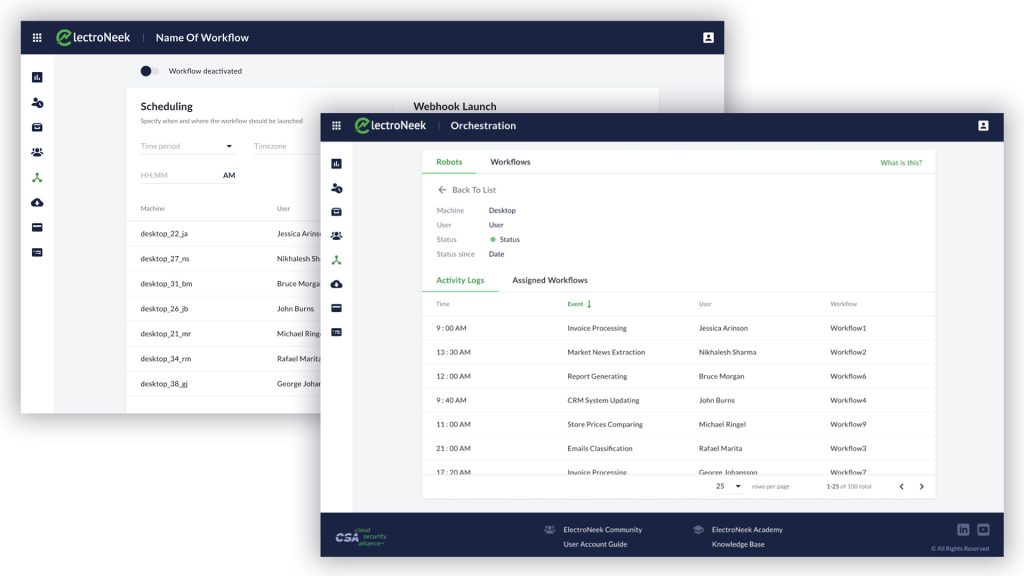Select the green orchestration icon in the Orchestration sidebar
The image size is (1024, 576).
[x=336, y=260]
